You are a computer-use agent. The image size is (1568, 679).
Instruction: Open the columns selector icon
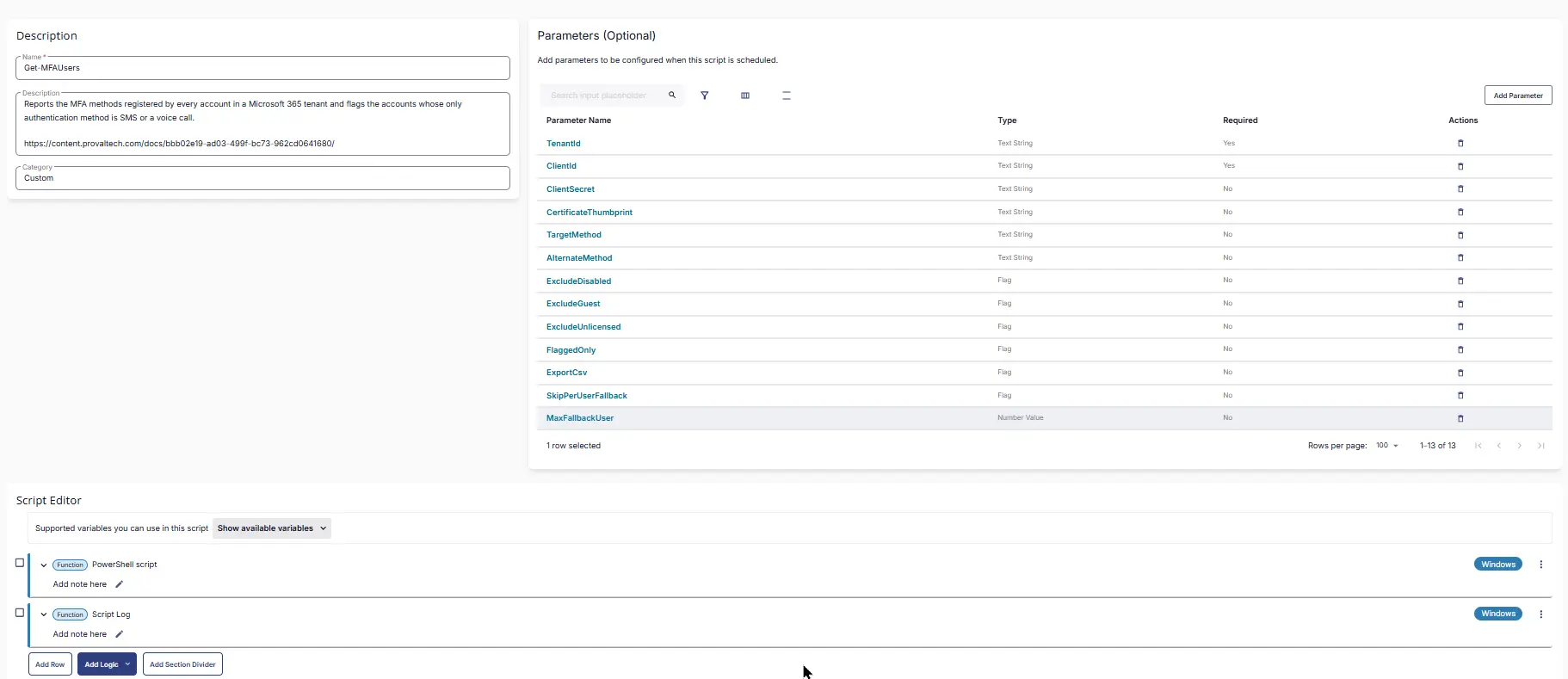(x=745, y=96)
